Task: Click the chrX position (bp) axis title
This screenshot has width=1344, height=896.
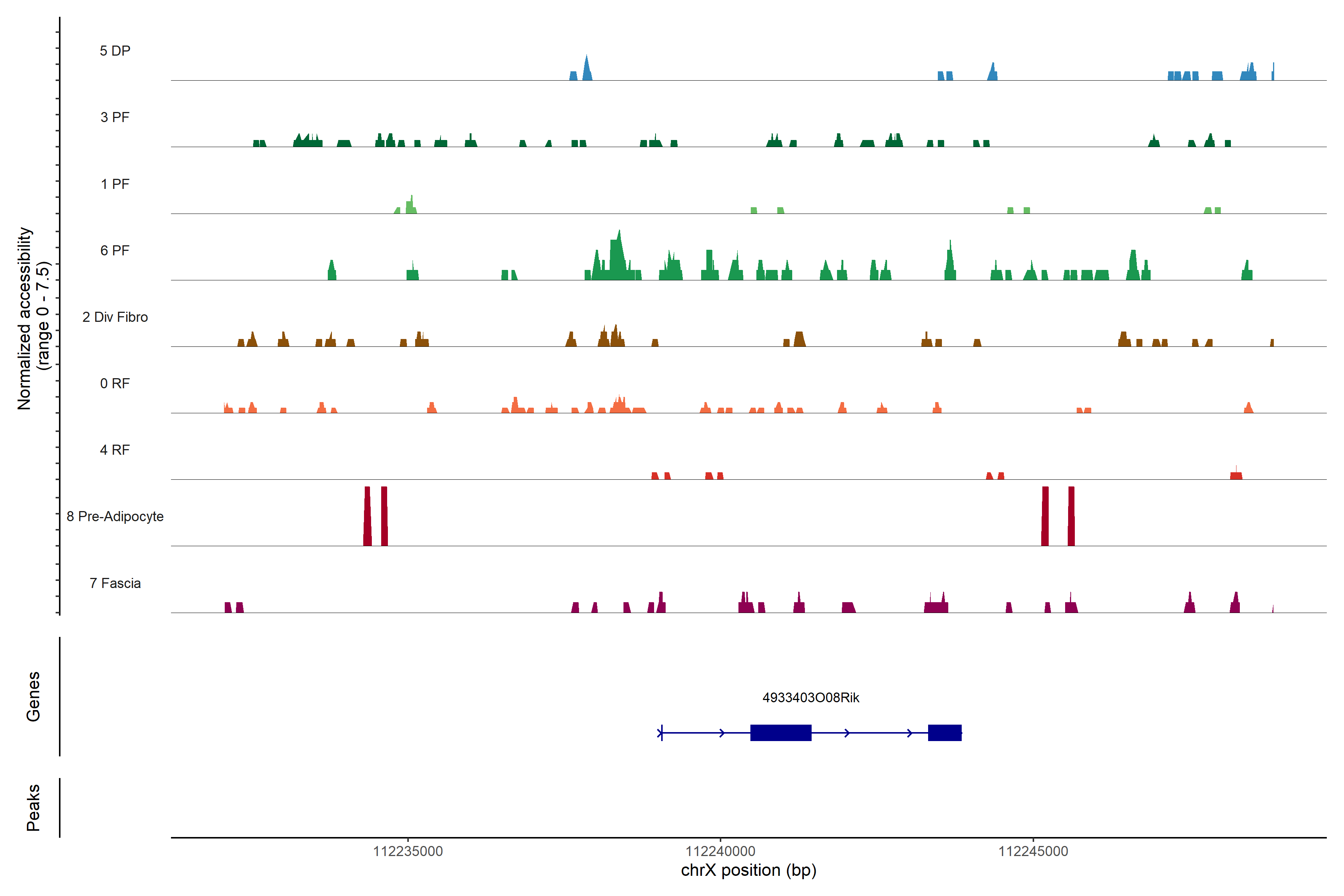Action: (748, 870)
